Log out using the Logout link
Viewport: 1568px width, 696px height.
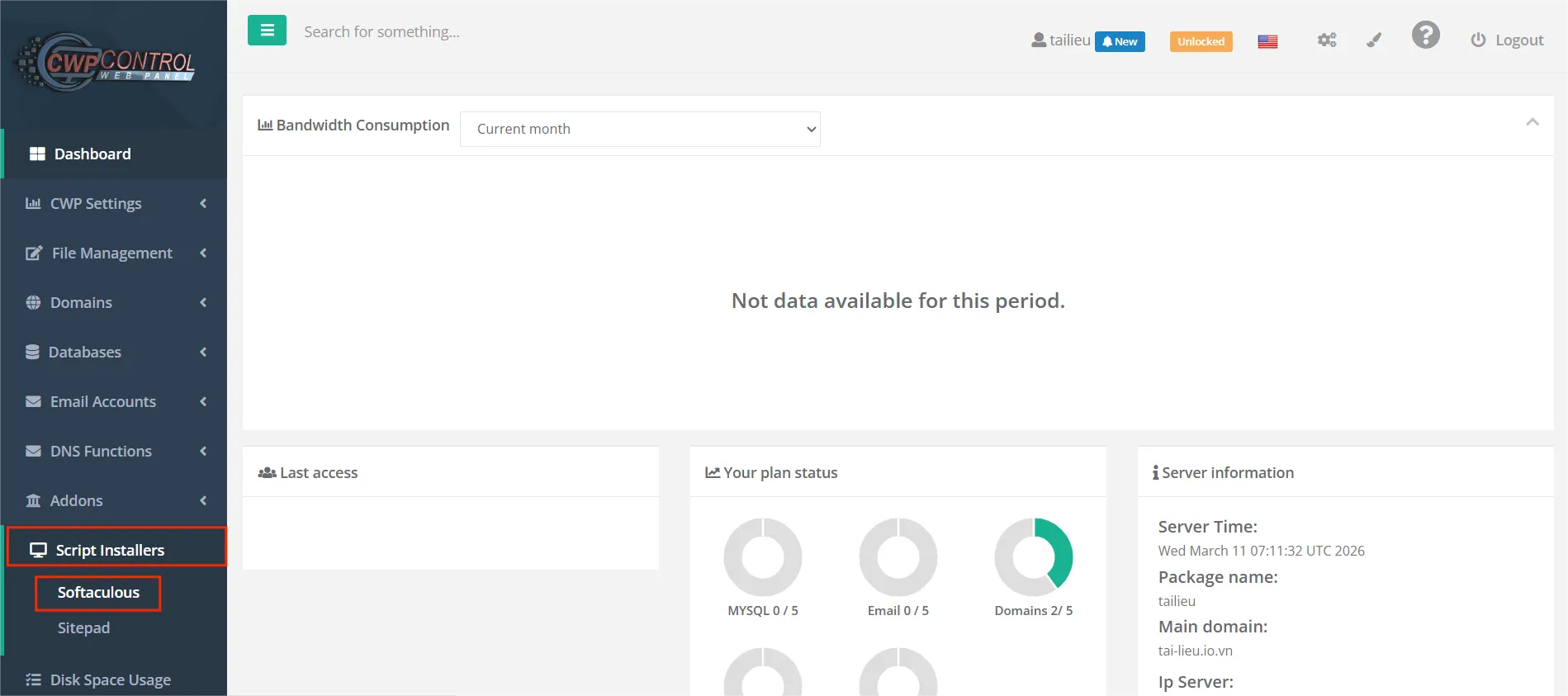pos(1507,40)
